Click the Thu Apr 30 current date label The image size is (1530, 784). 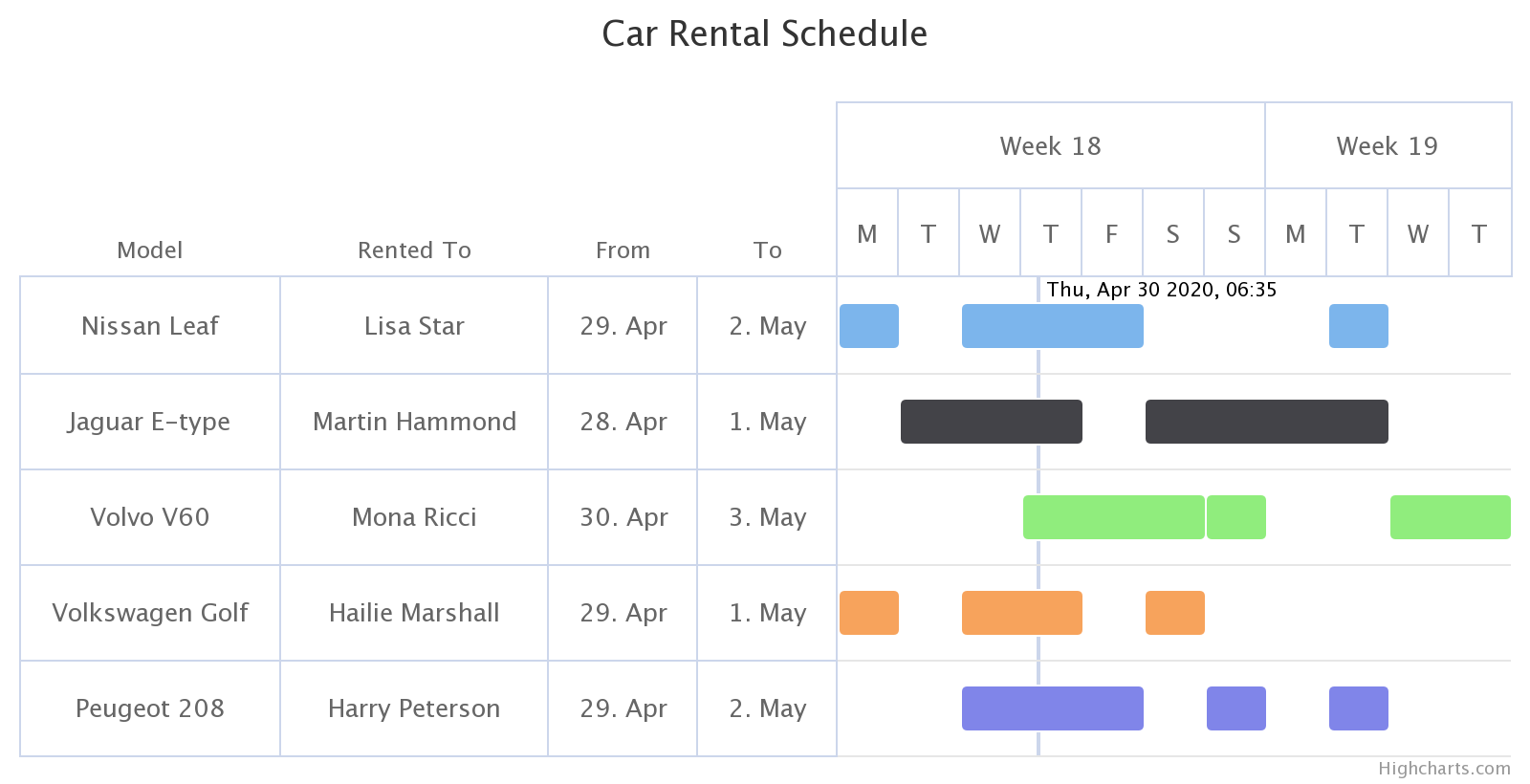[1161, 290]
